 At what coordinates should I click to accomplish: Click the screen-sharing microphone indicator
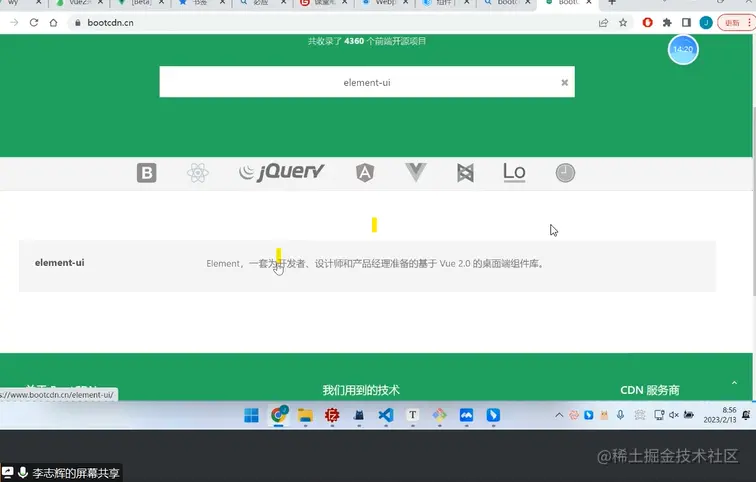[x=23, y=473]
